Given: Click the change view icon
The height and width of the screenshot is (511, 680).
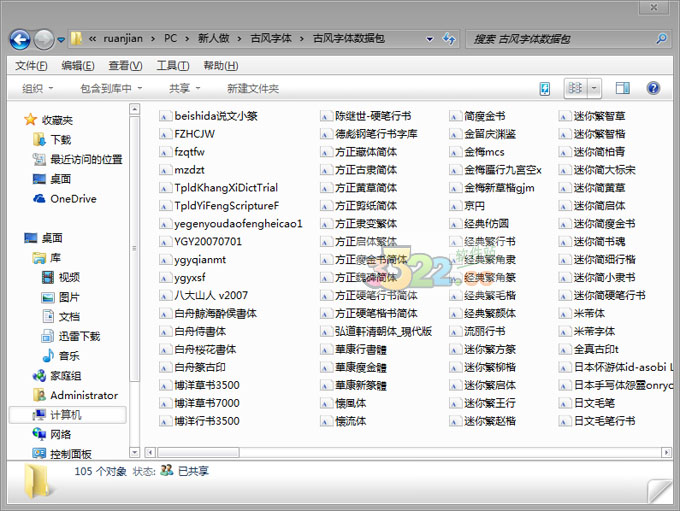Looking at the screenshot, I should pyautogui.click(x=575, y=88).
